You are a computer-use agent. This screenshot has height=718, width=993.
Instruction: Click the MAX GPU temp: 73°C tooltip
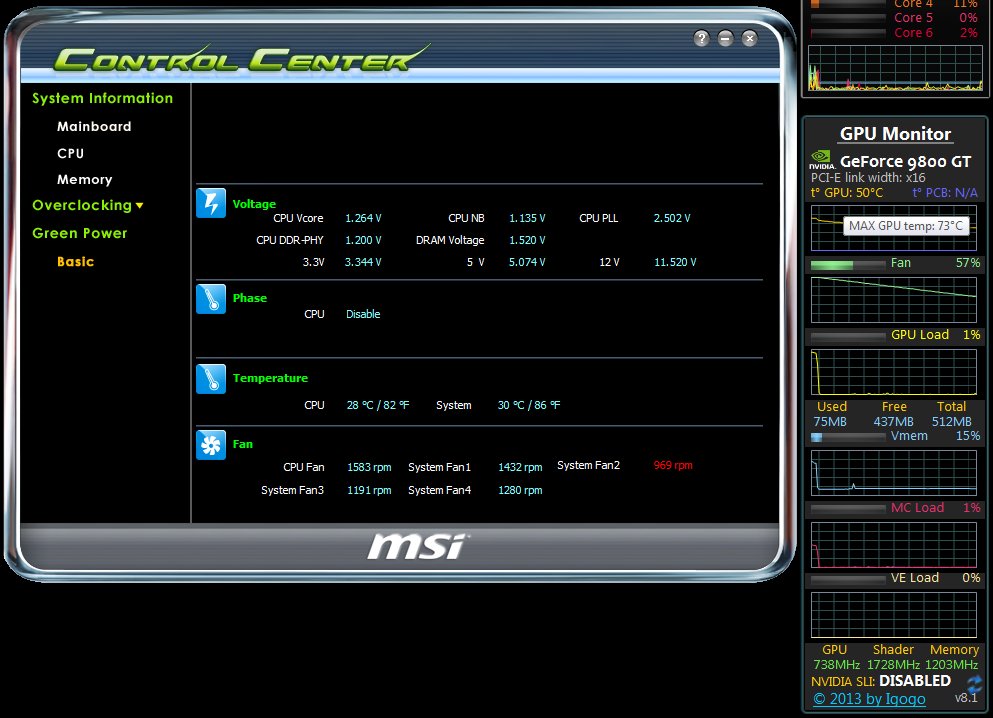906,226
